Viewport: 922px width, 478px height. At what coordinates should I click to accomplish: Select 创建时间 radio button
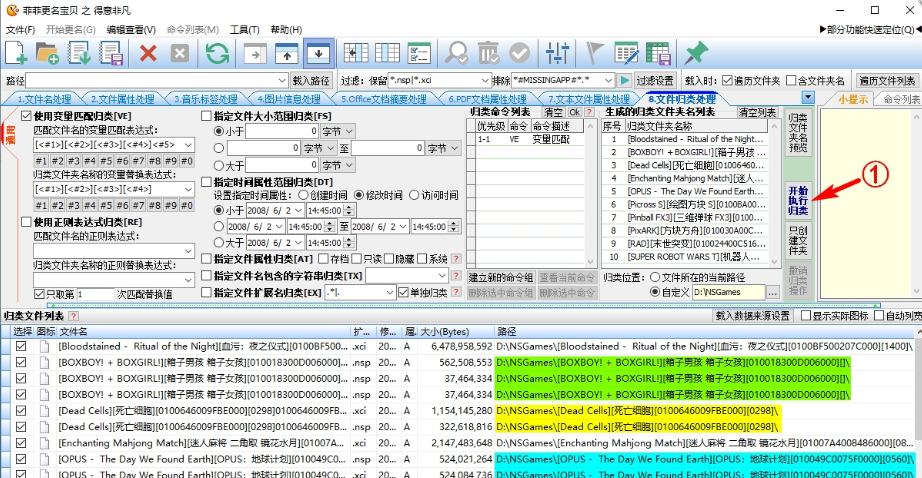tap(303, 195)
